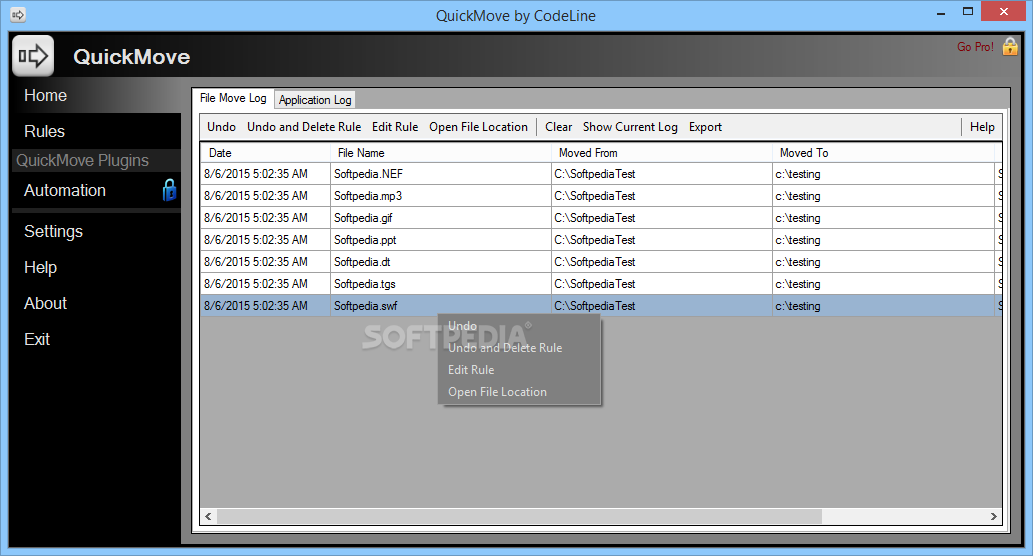The image size is (1033, 556).
Task: Select the Softpedia.mp3 row
Action: pos(601,196)
